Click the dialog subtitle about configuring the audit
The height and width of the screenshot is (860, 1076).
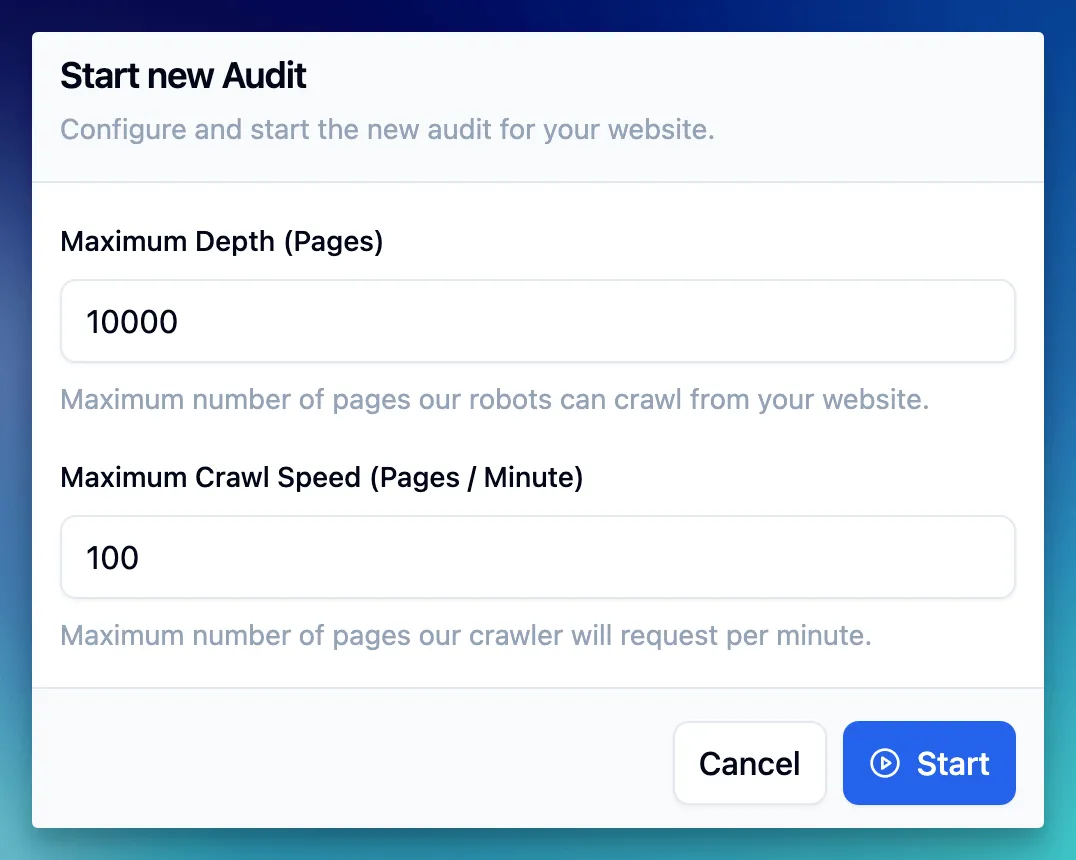388,129
